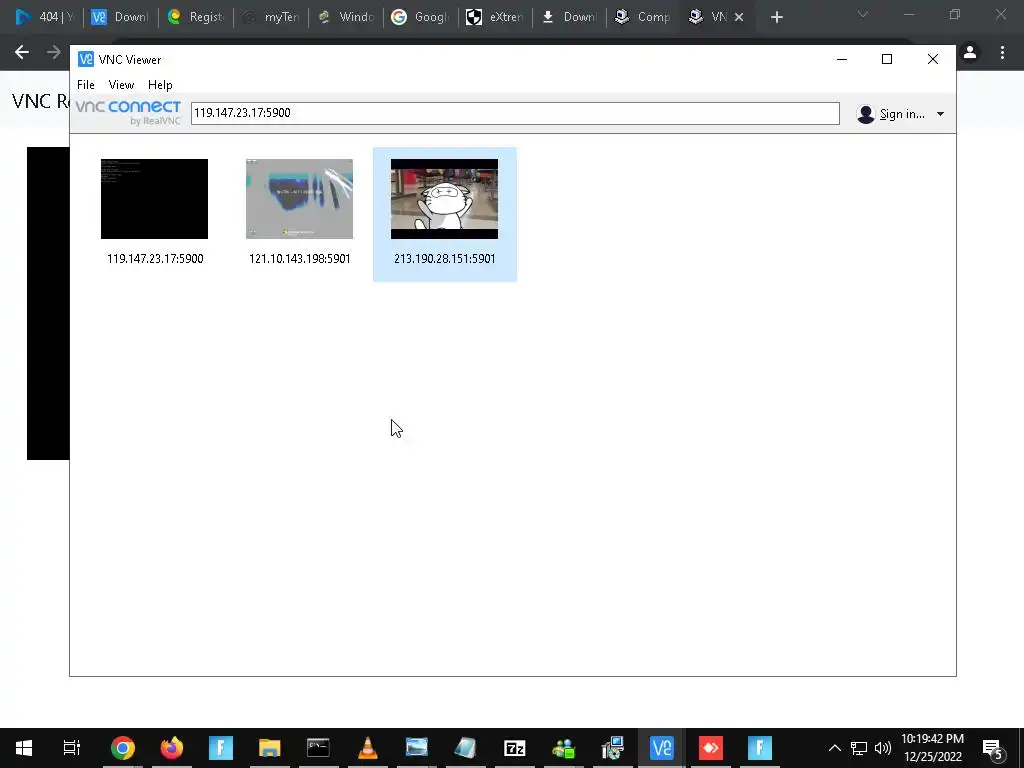
Task: Select the 119.147.23.17:5900 connection thumbnail
Action: pos(154,199)
